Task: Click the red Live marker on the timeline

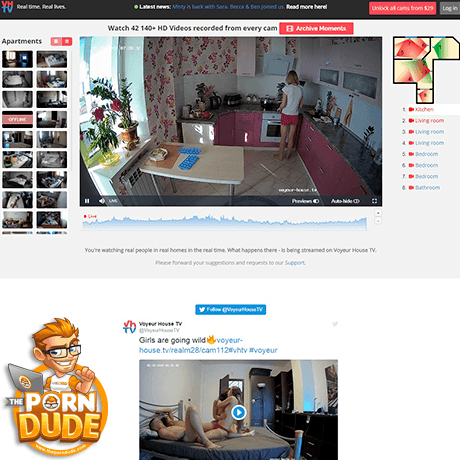Action: (90, 216)
